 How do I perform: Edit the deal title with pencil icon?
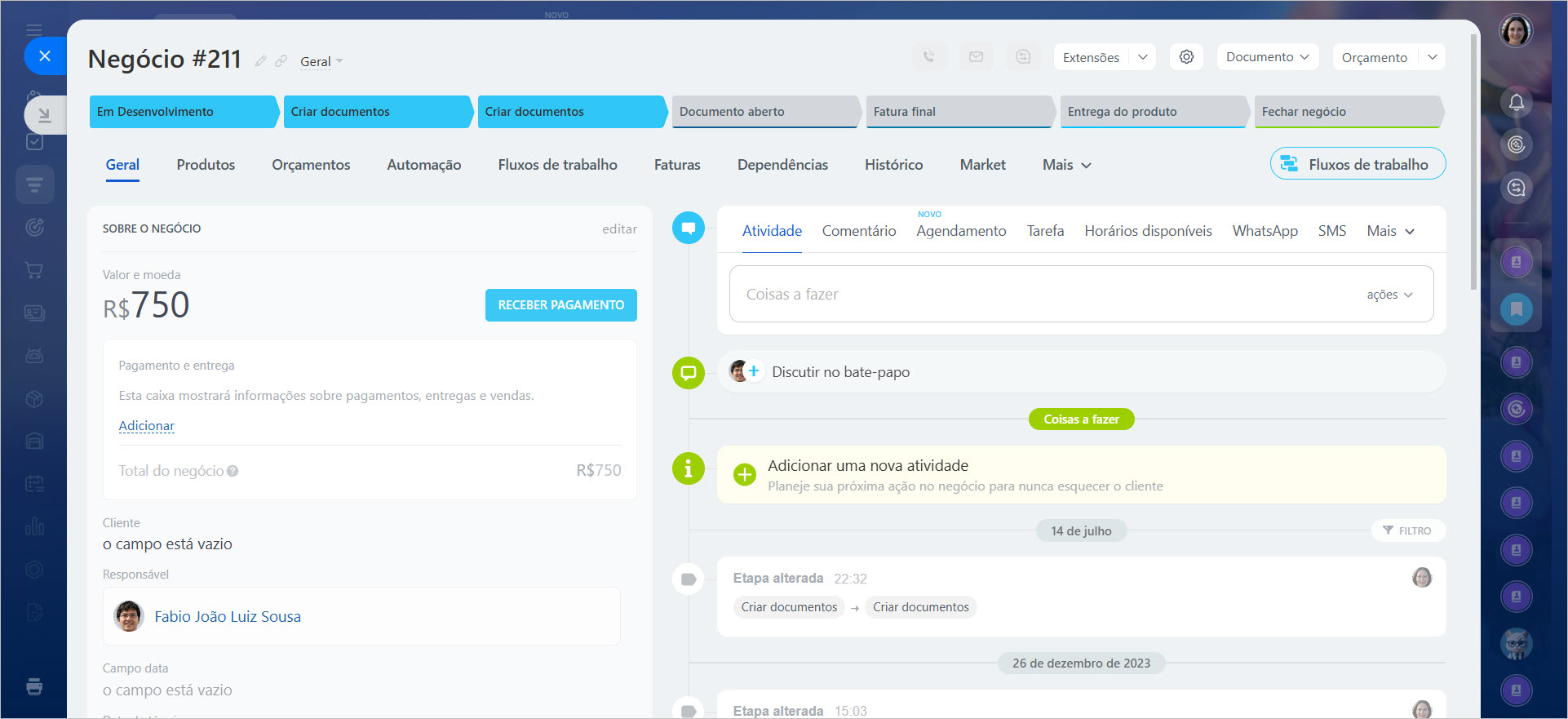(x=260, y=61)
